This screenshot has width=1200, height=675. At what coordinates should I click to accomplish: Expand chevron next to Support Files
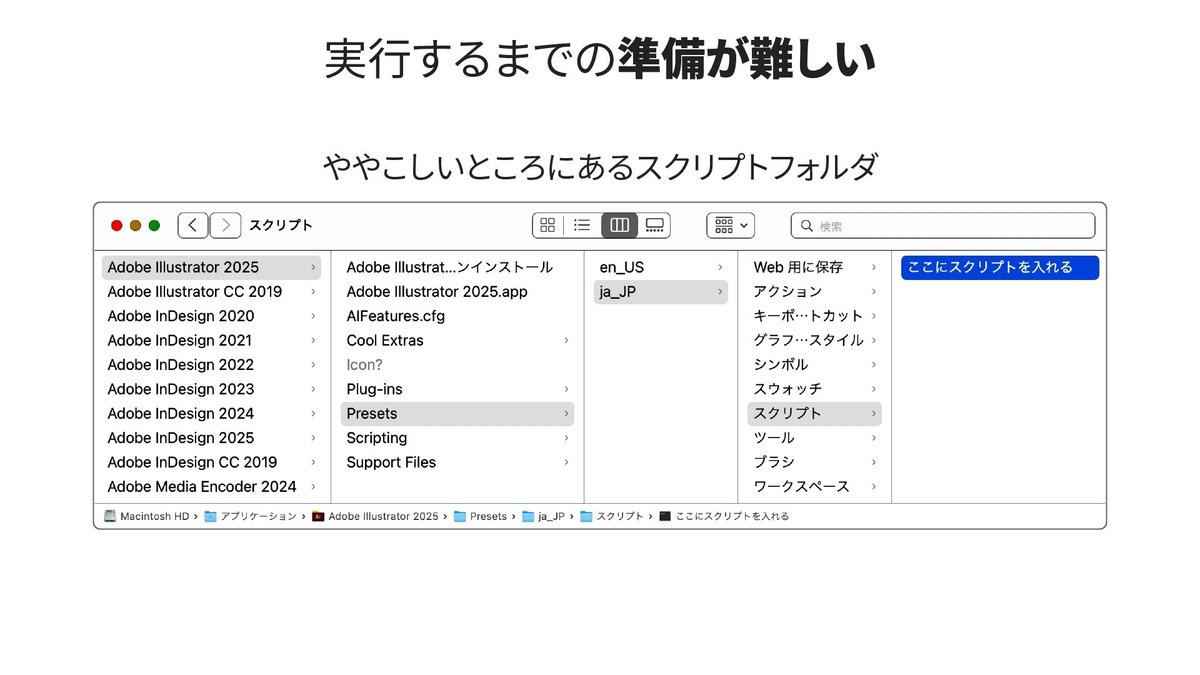pyautogui.click(x=566, y=462)
